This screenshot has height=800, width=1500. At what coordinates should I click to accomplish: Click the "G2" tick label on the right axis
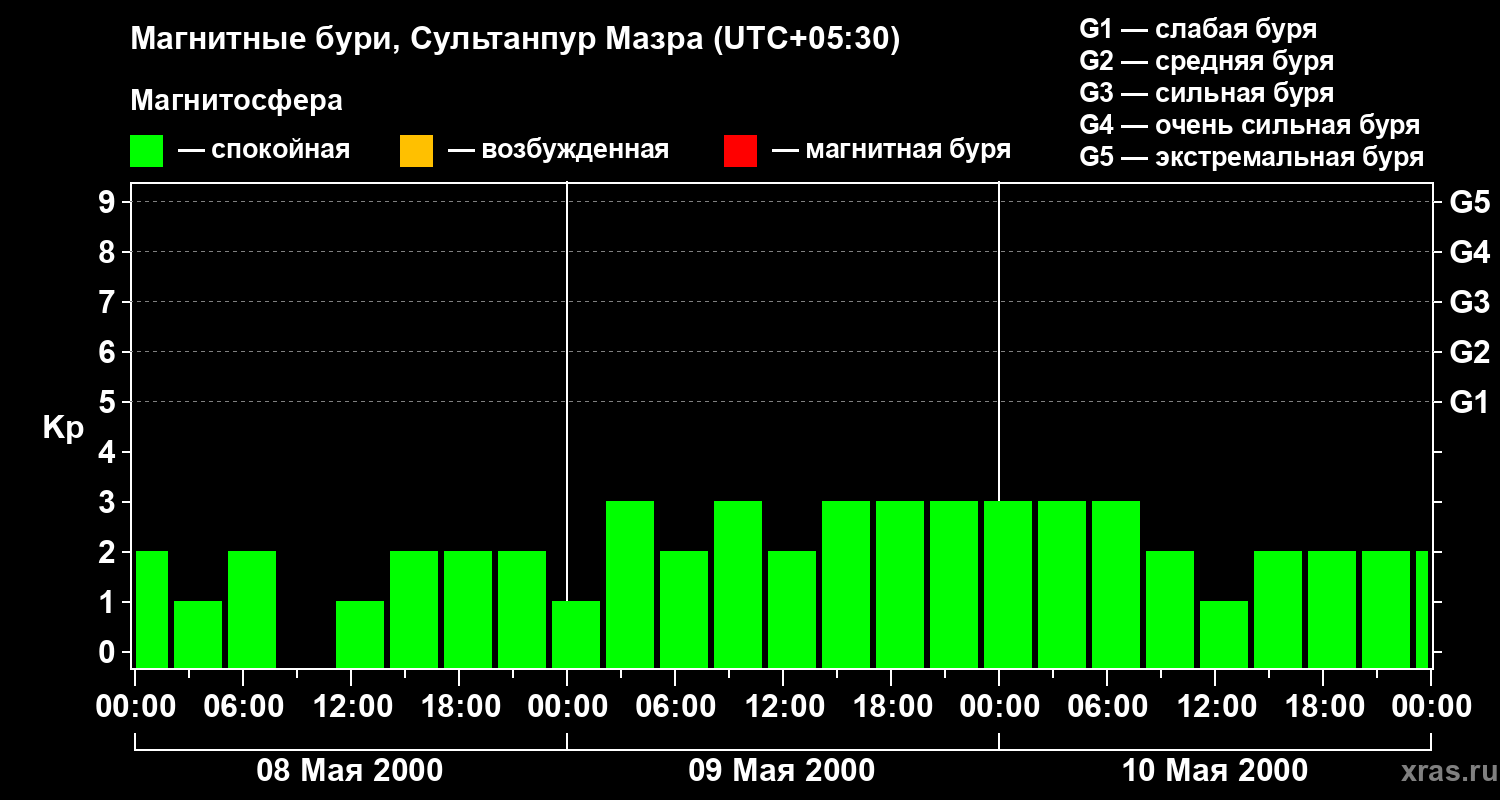coord(1469,352)
